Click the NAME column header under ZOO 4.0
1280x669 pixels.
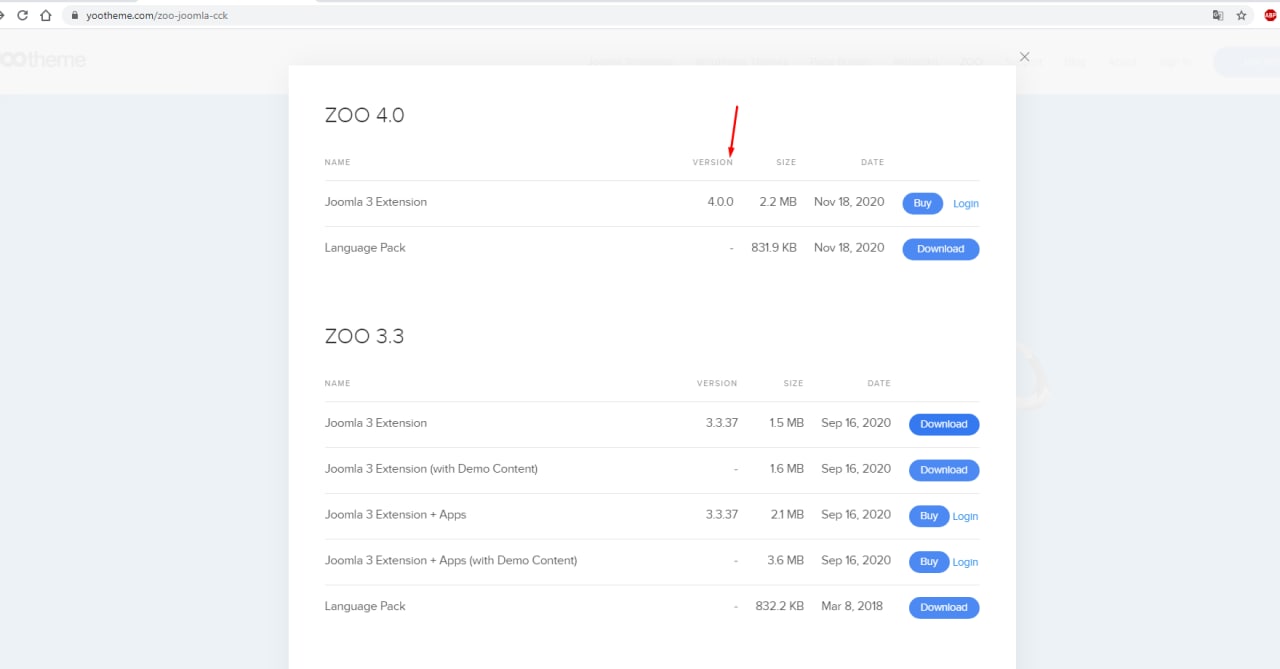(x=338, y=162)
